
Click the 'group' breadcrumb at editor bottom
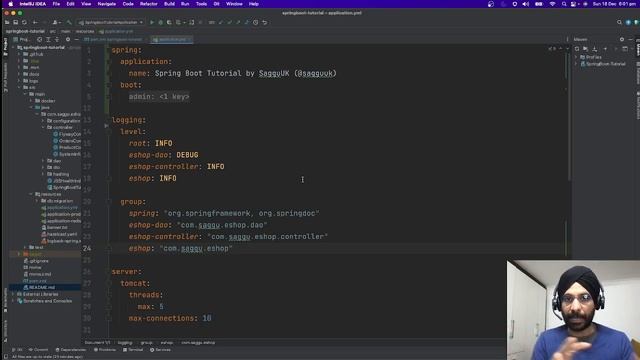click(x=146, y=343)
